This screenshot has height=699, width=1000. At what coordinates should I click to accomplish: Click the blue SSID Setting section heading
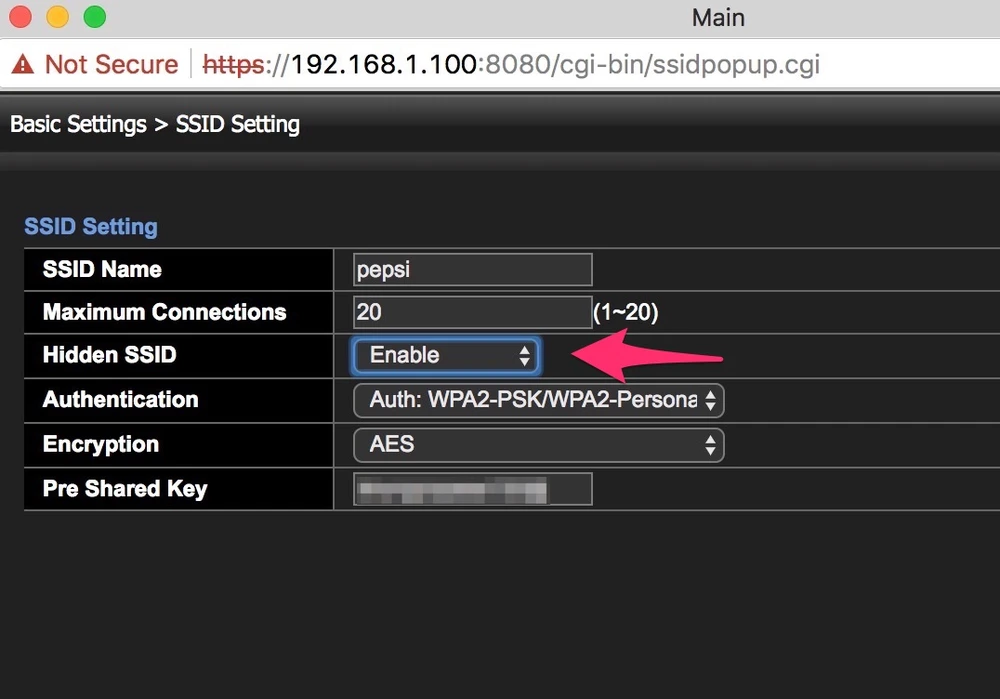point(91,226)
